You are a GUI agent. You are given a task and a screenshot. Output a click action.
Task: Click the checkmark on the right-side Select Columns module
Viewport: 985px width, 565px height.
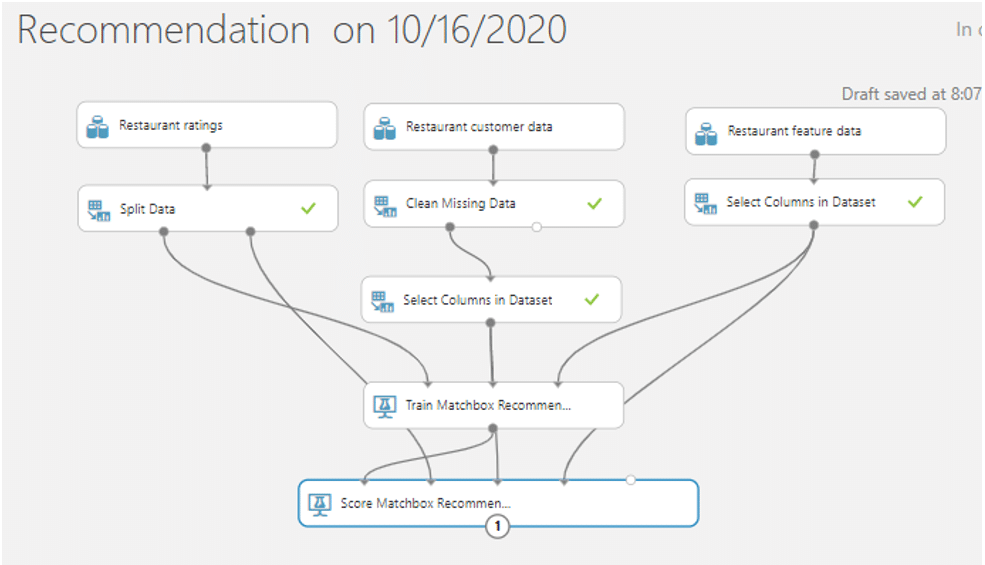pos(914,201)
